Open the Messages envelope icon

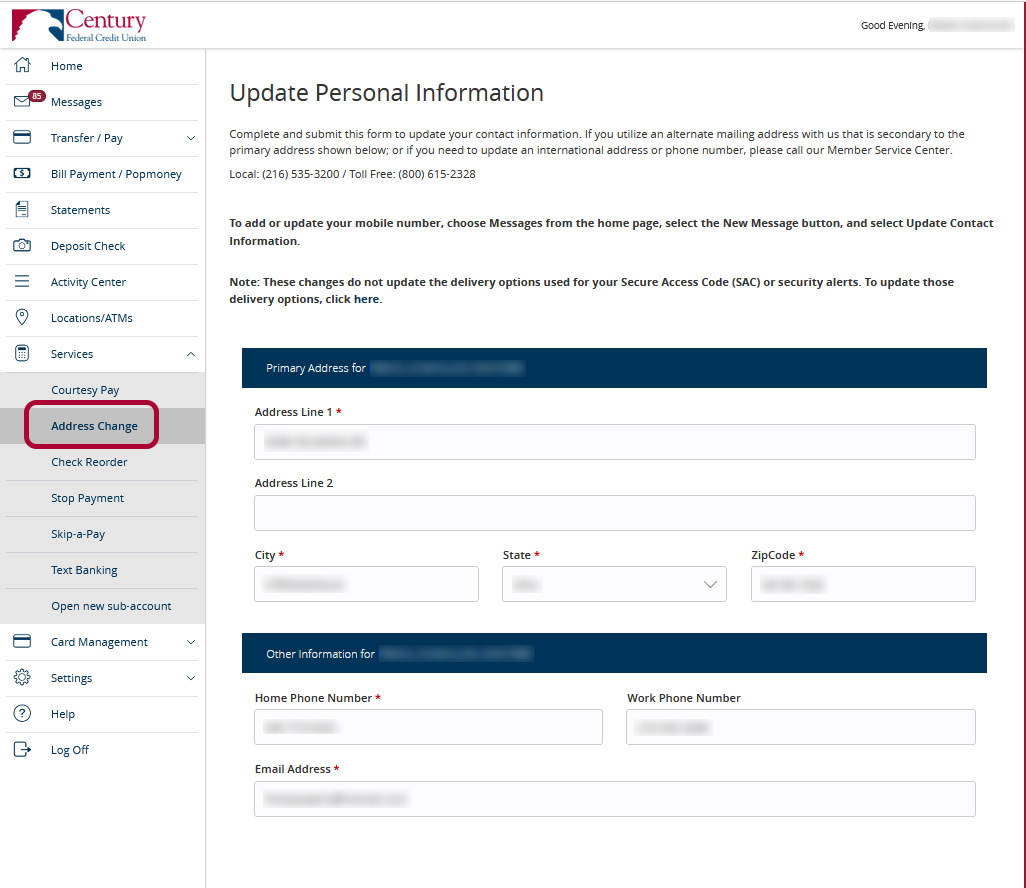point(22,101)
